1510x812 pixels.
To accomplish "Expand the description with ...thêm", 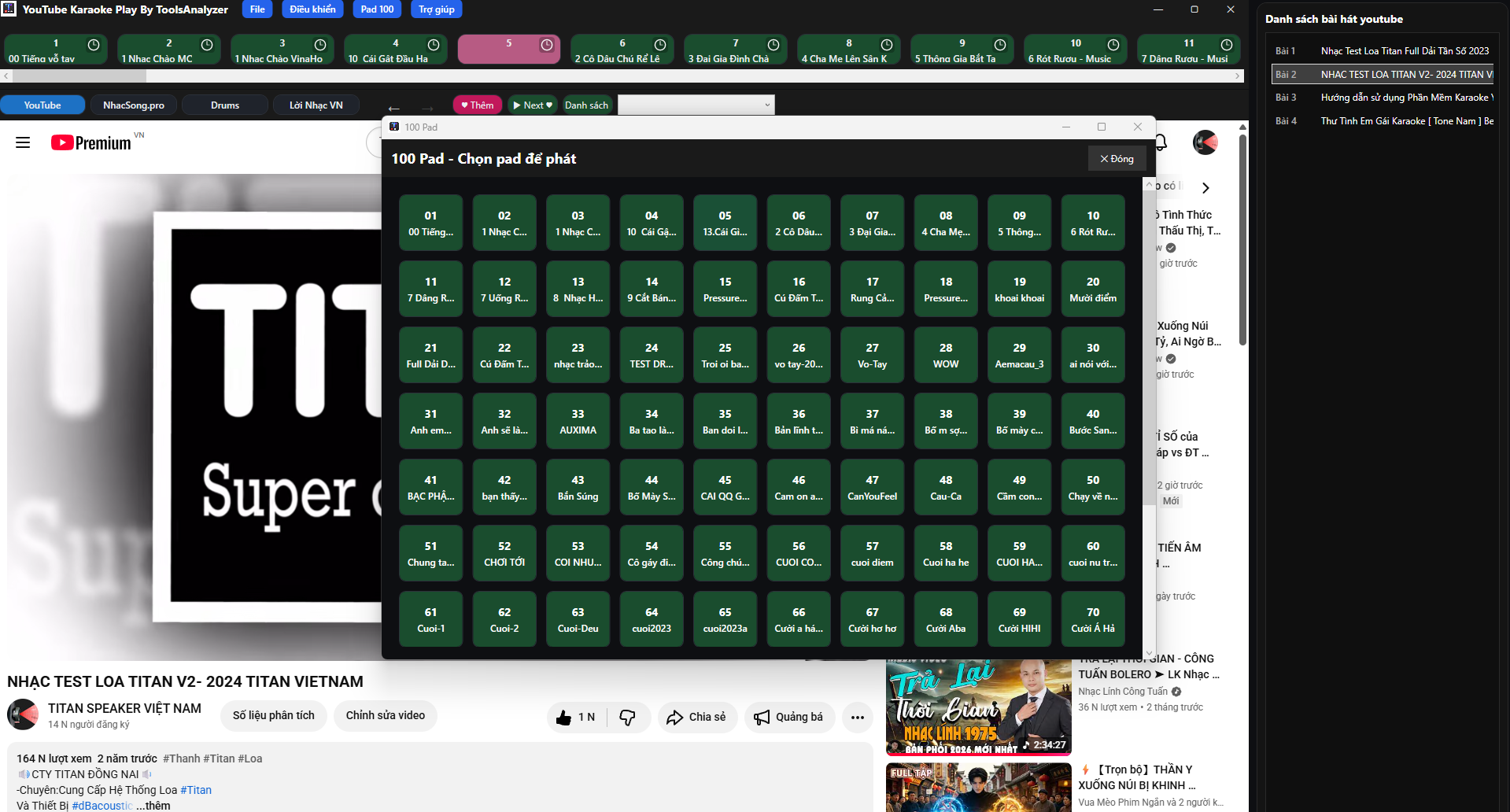I will 153,806.
